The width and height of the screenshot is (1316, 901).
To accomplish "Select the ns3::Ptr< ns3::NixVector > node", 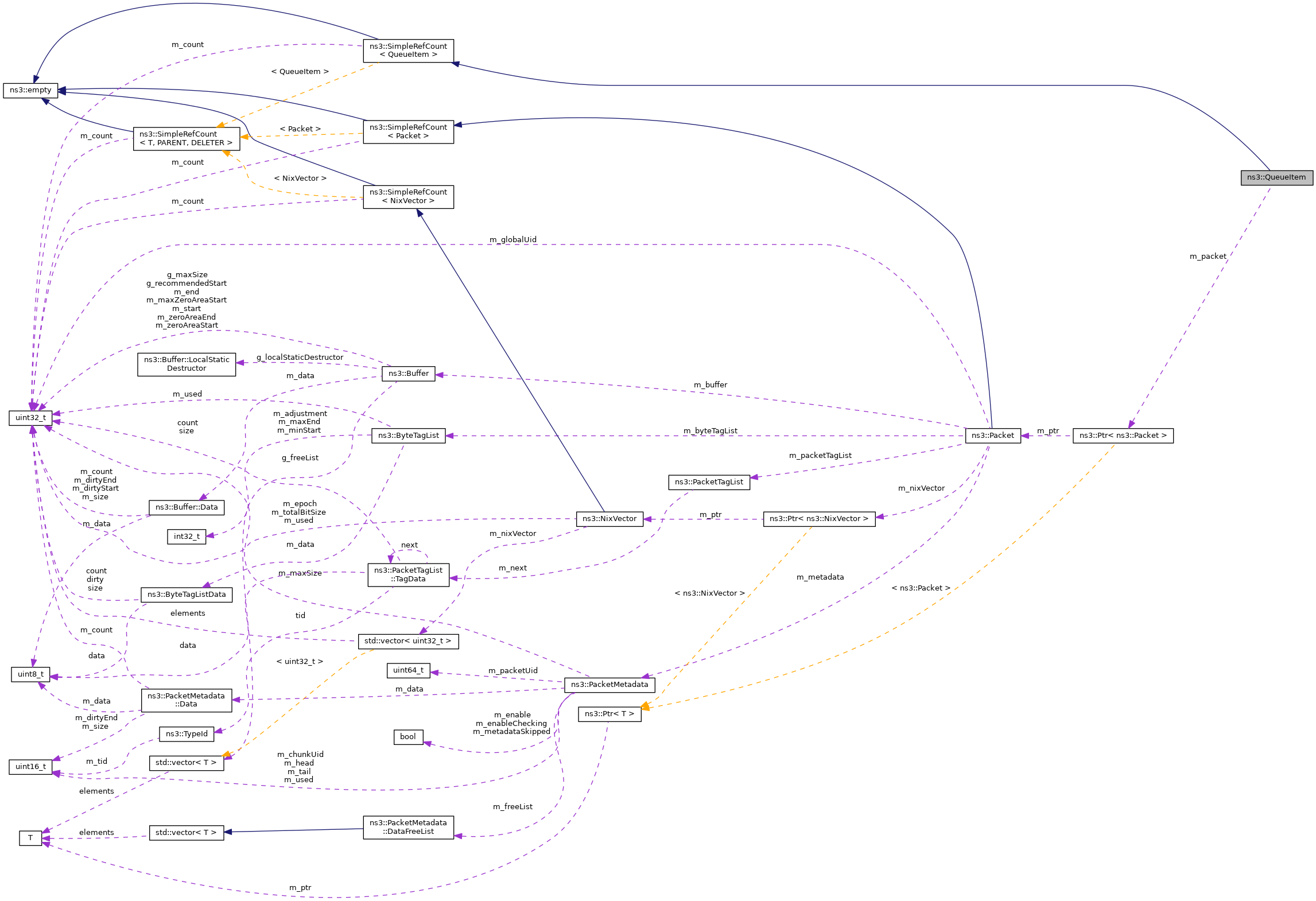I will [819, 519].
